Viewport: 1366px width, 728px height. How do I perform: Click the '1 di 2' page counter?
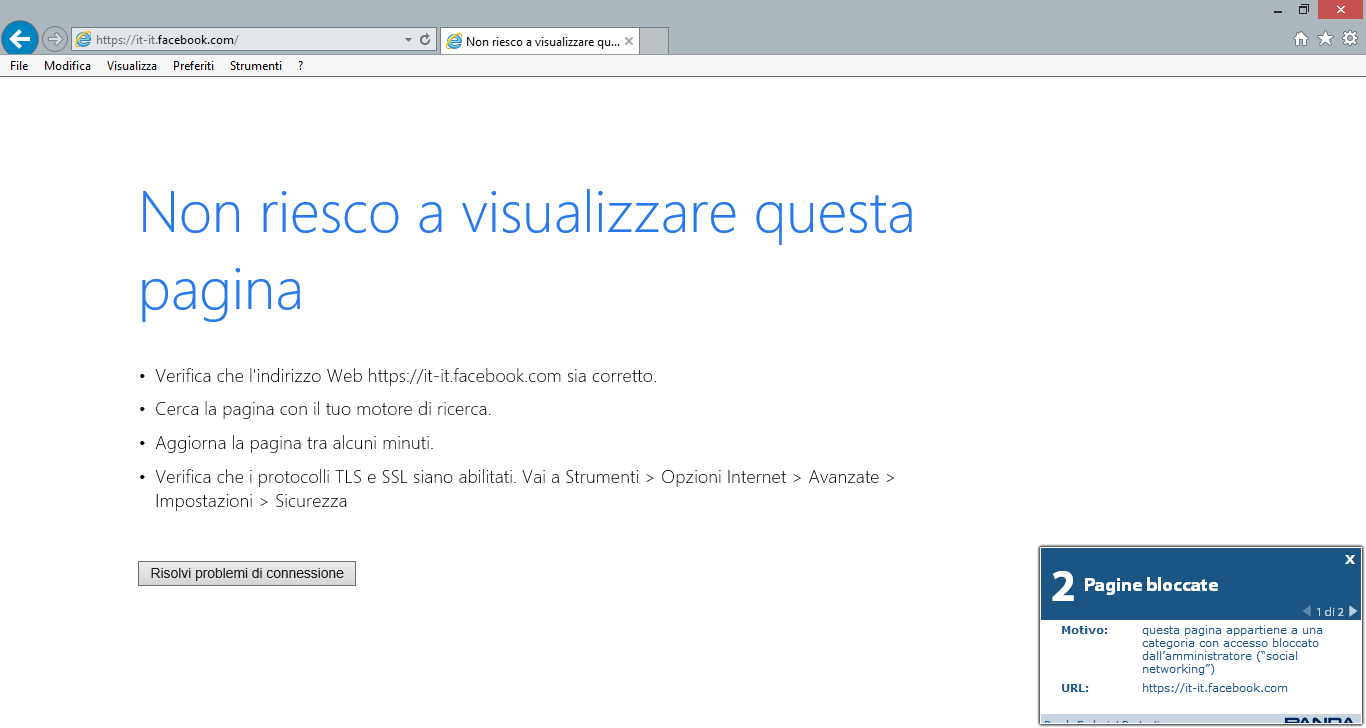coord(1330,611)
